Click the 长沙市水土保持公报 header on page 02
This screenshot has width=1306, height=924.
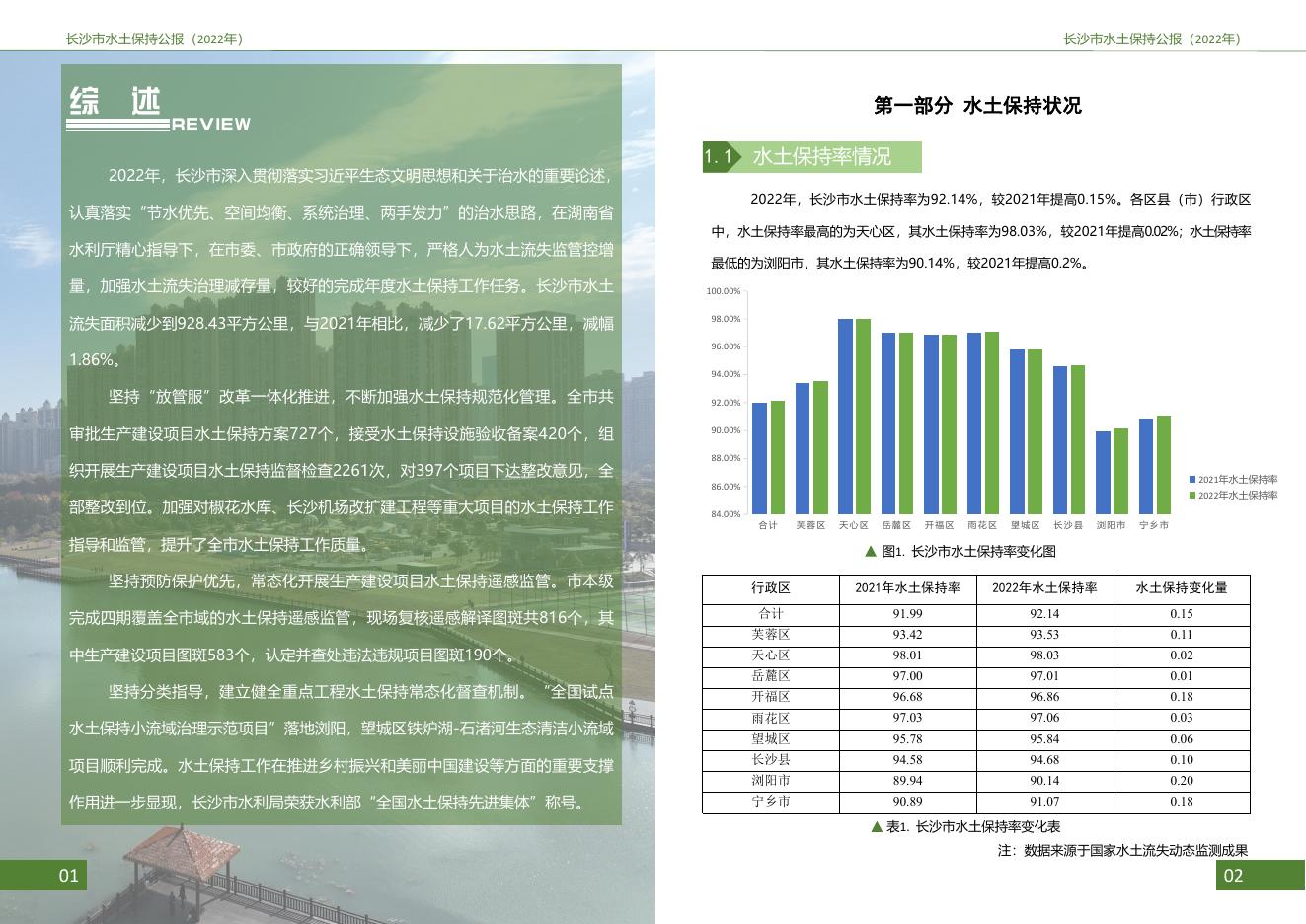tap(1152, 39)
